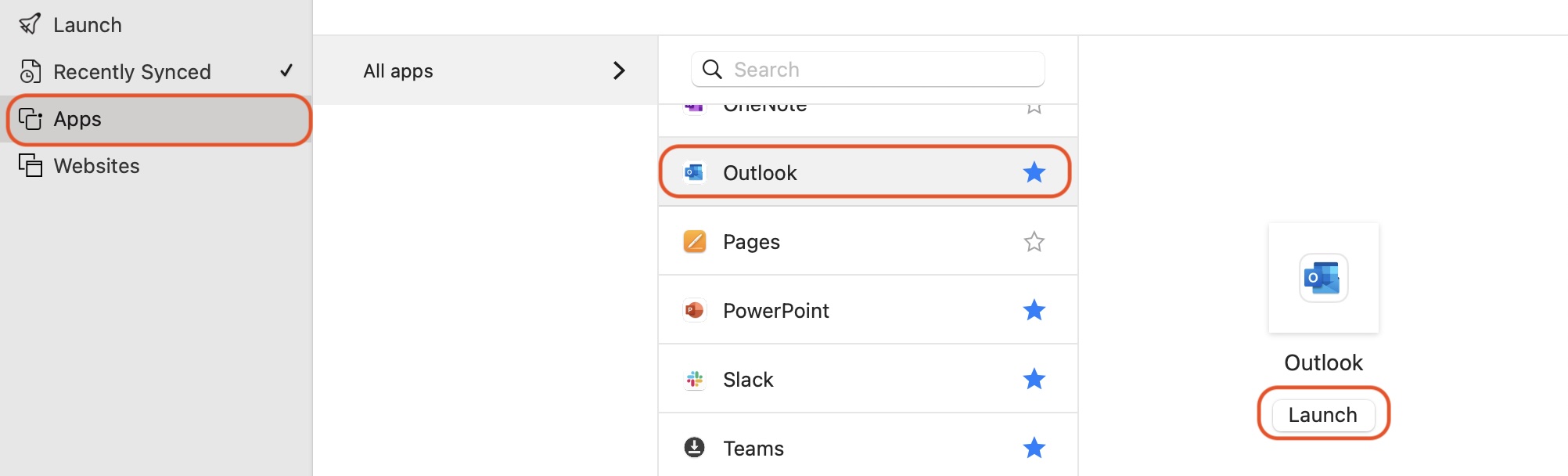Click the magnifier icon in search box

click(712, 70)
